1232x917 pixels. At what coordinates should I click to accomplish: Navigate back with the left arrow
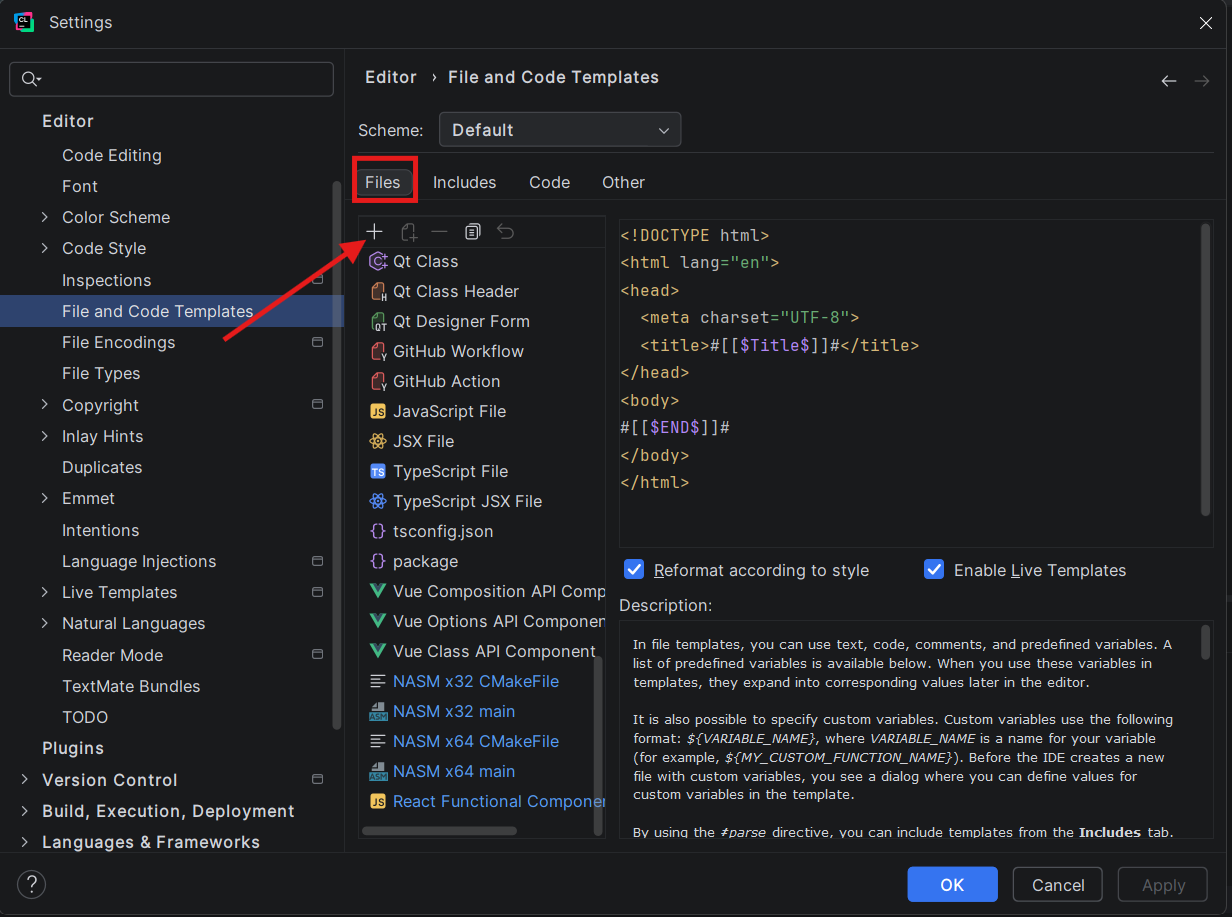click(1168, 81)
